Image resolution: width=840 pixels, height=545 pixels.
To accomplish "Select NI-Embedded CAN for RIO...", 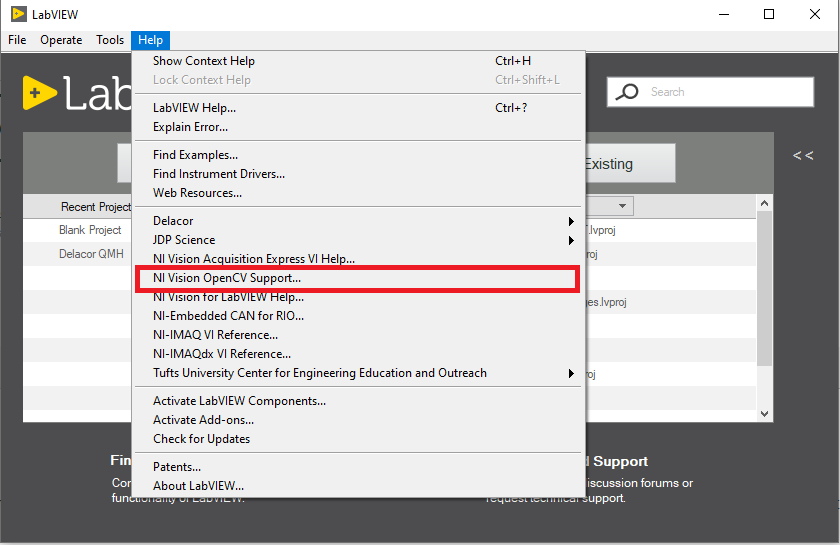I will tap(358, 316).
